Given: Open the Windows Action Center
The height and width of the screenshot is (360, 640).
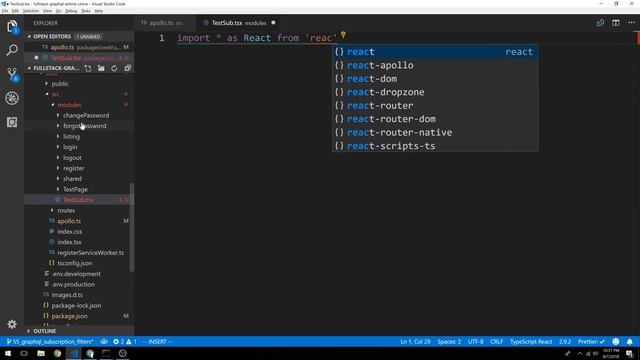Looking at the screenshot, I should pos(629,353).
